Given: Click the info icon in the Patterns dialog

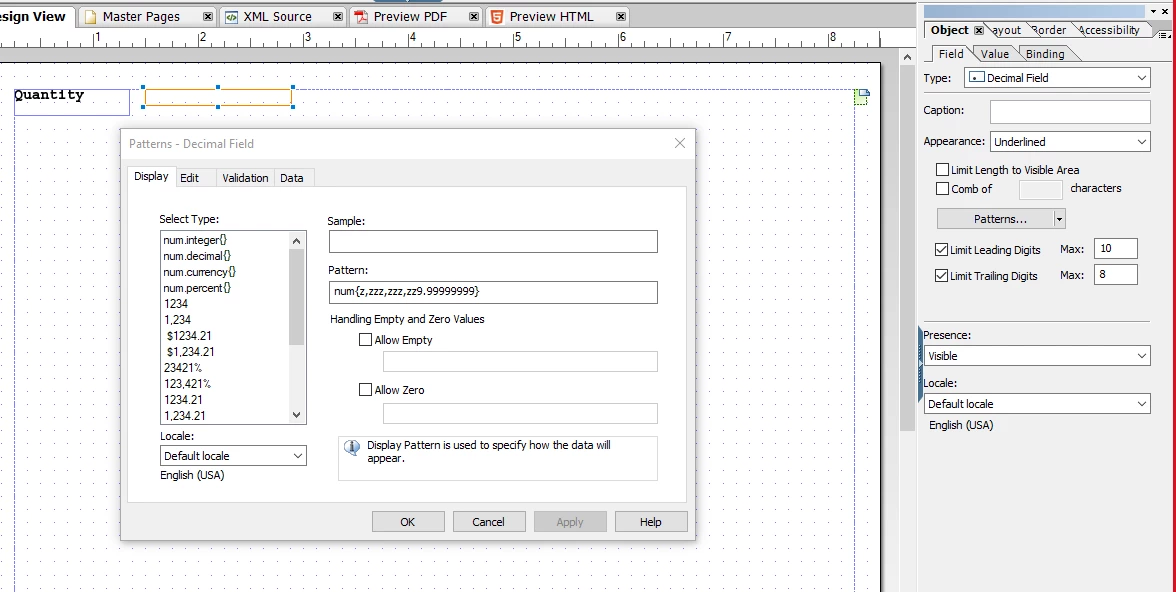Looking at the screenshot, I should (x=351, y=447).
